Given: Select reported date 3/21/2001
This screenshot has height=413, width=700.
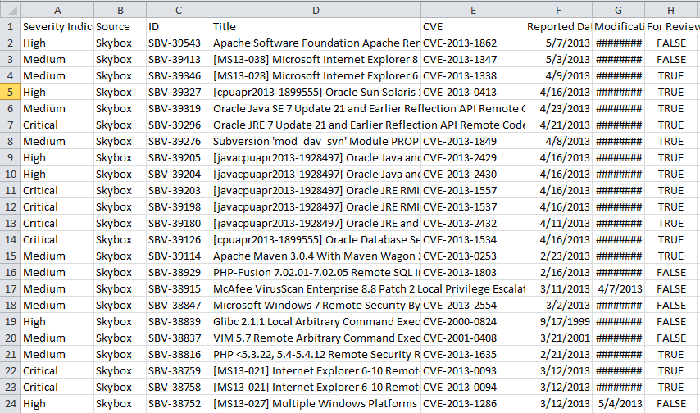Looking at the screenshot, I should pos(559,338).
